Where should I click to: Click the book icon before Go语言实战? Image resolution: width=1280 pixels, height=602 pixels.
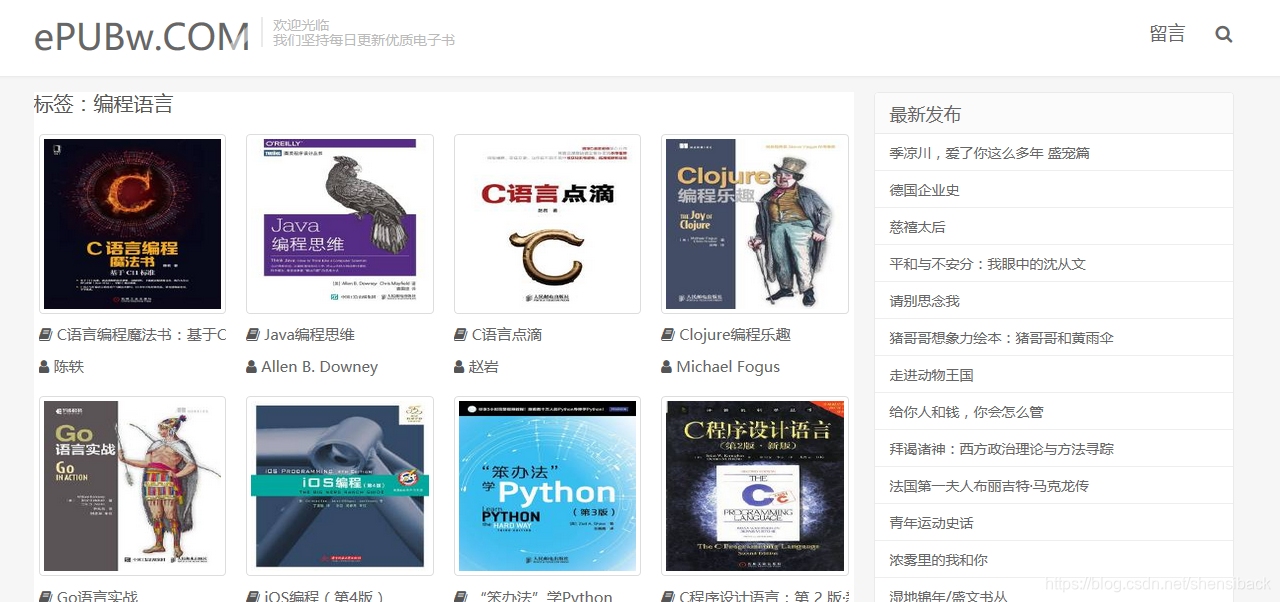point(44,596)
